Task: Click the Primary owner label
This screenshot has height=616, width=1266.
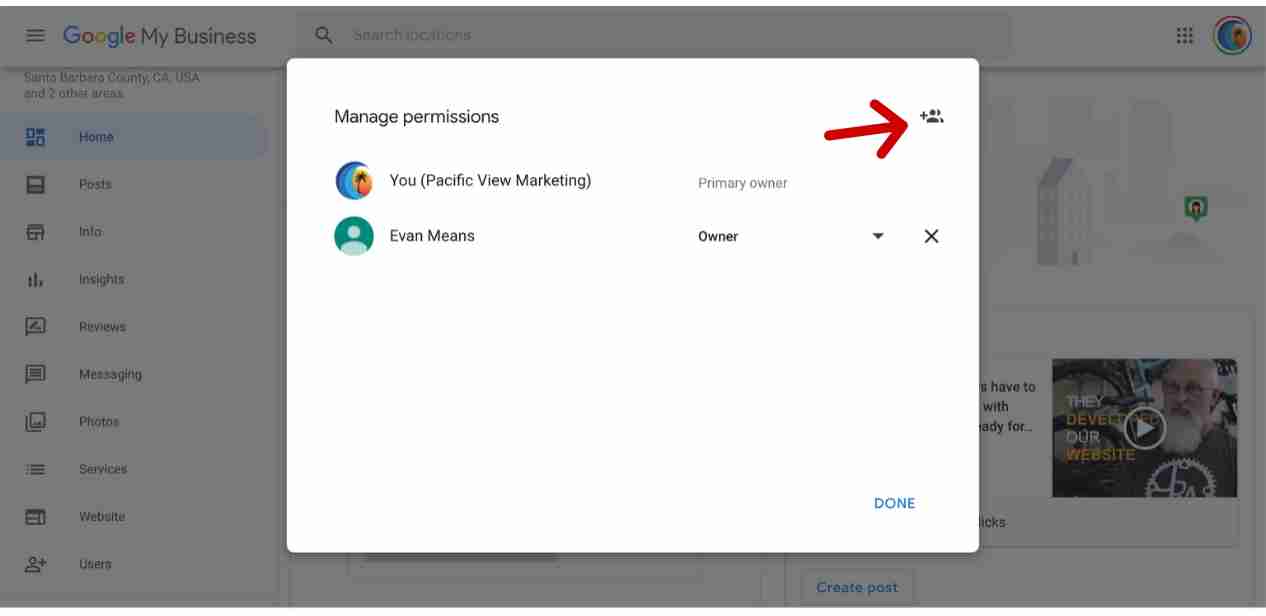Action: (742, 184)
